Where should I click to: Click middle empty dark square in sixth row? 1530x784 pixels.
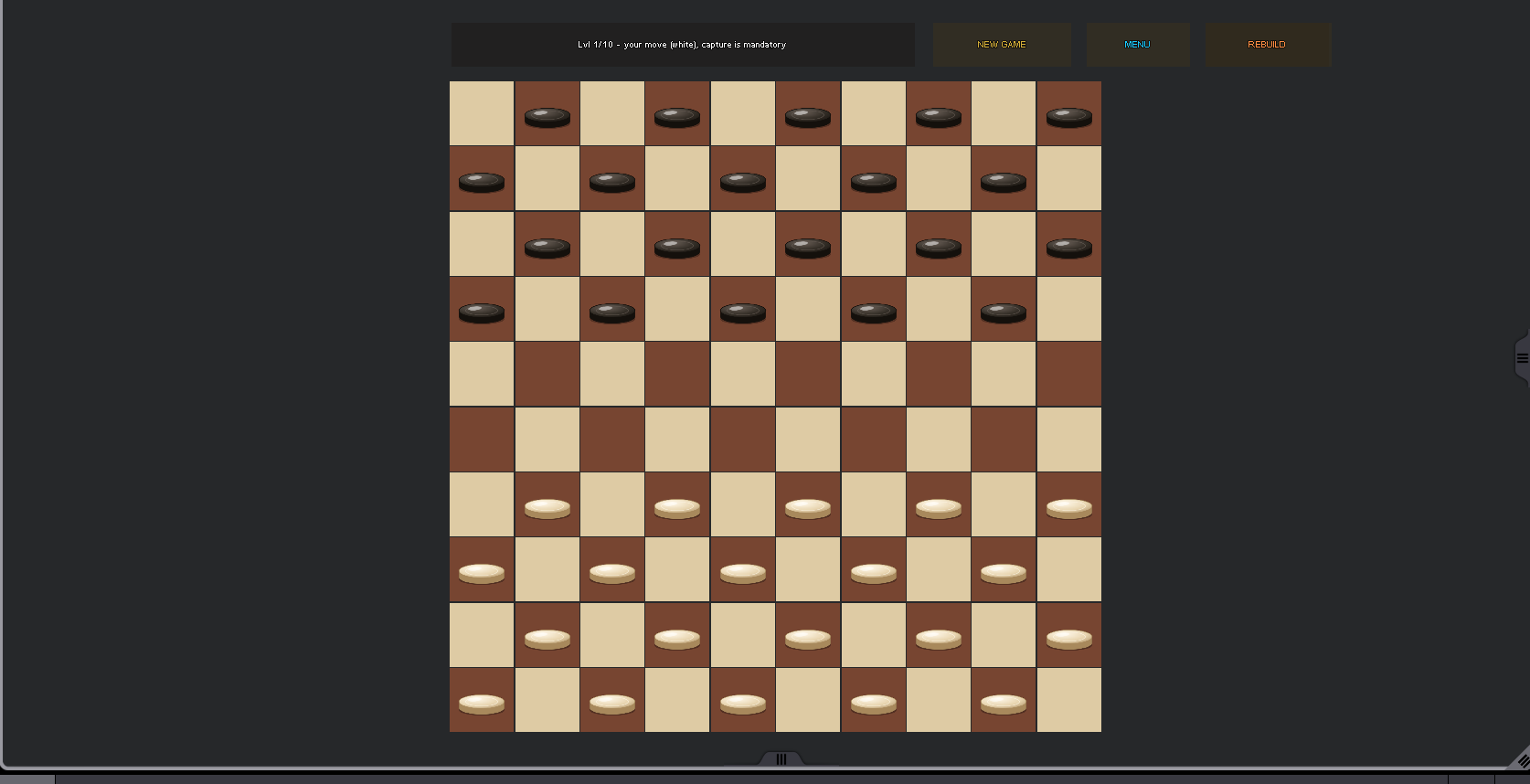click(743, 440)
